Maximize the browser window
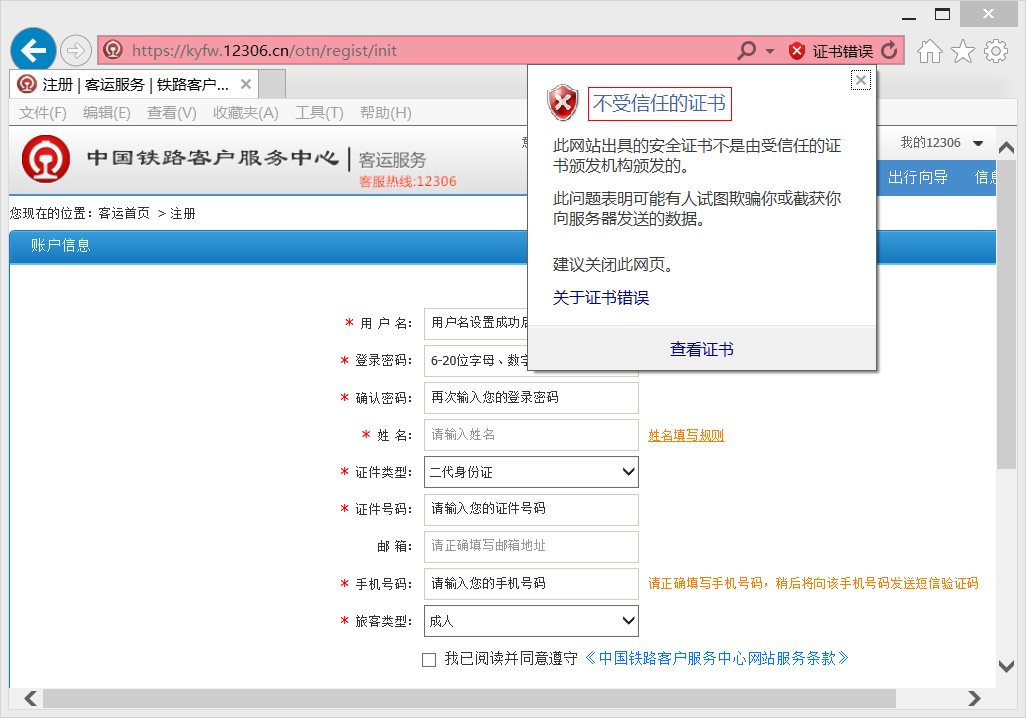Image resolution: width=1026 pixels, height=718 pixels. pyautogui.click(x=942, y=14)
